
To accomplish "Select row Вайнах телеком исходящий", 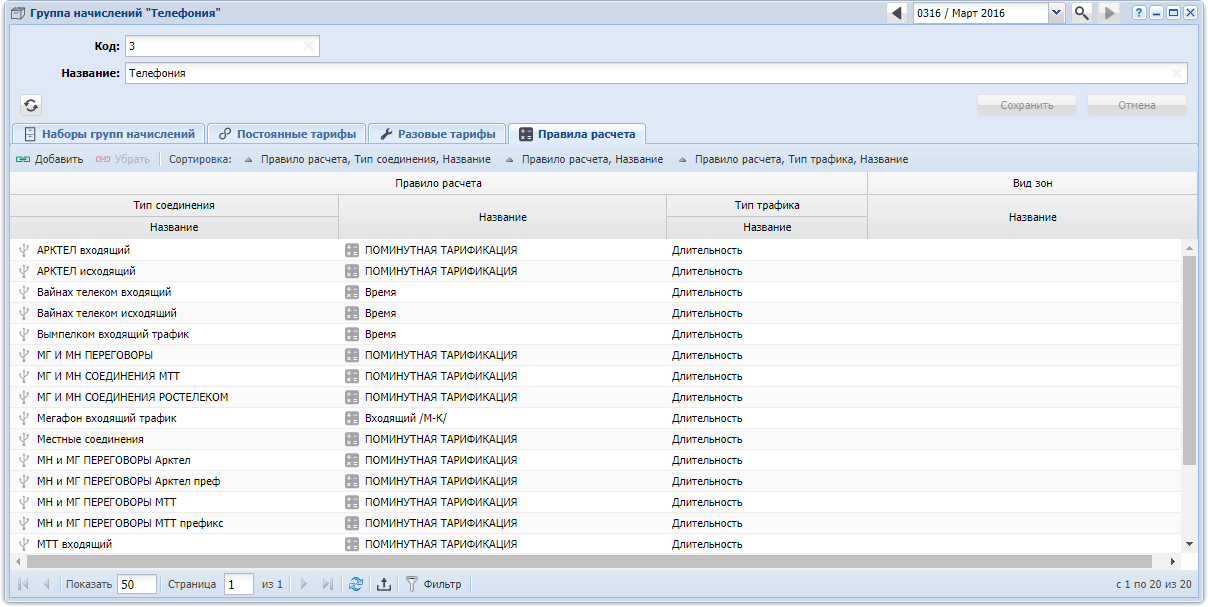I will click(596, 313).
